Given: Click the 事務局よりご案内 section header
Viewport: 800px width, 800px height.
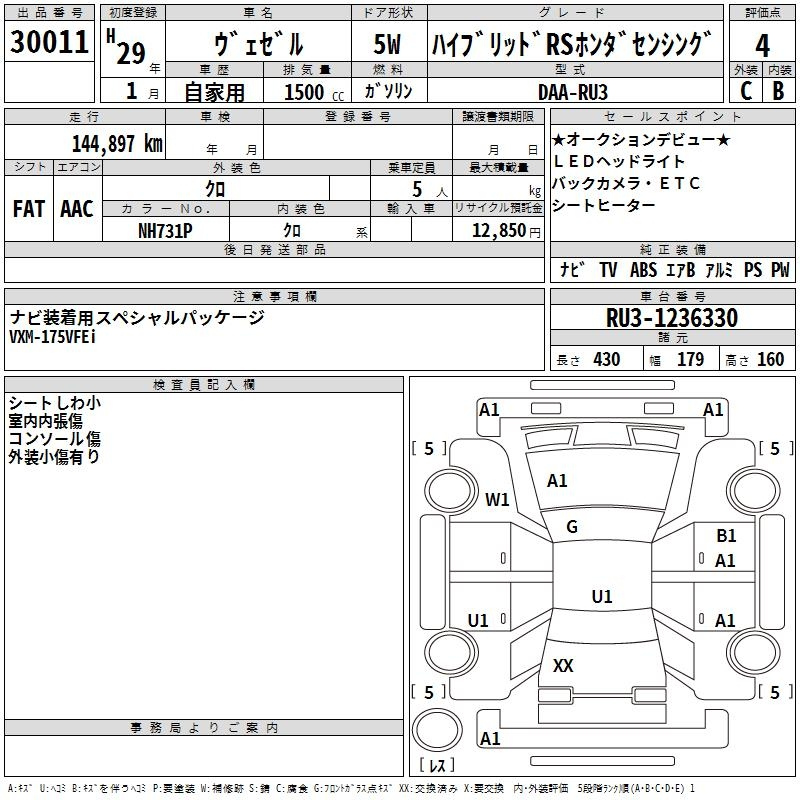Looking at the screenshot, I should 204,728.
